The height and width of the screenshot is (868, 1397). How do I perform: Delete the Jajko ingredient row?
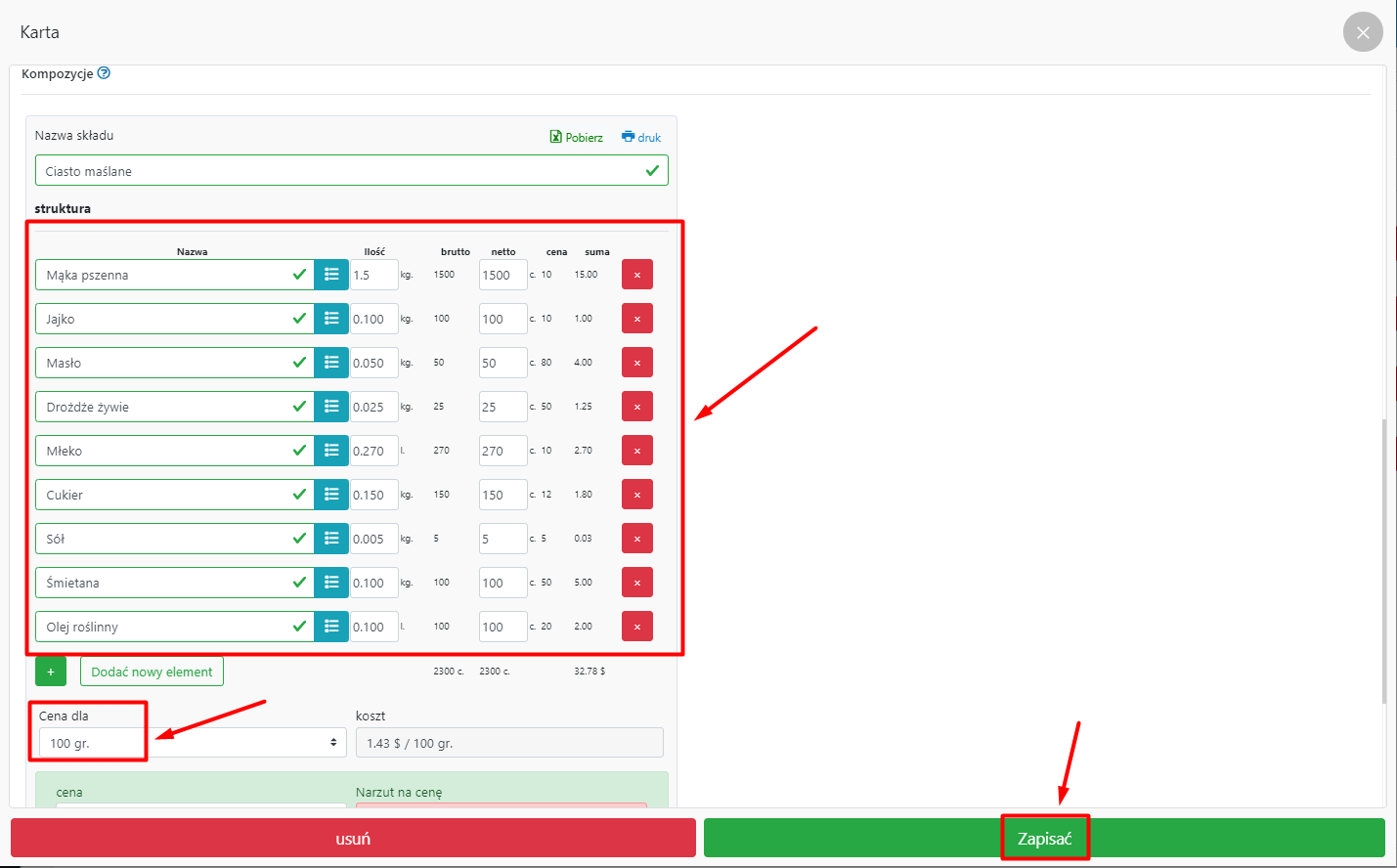click(636, 319)
